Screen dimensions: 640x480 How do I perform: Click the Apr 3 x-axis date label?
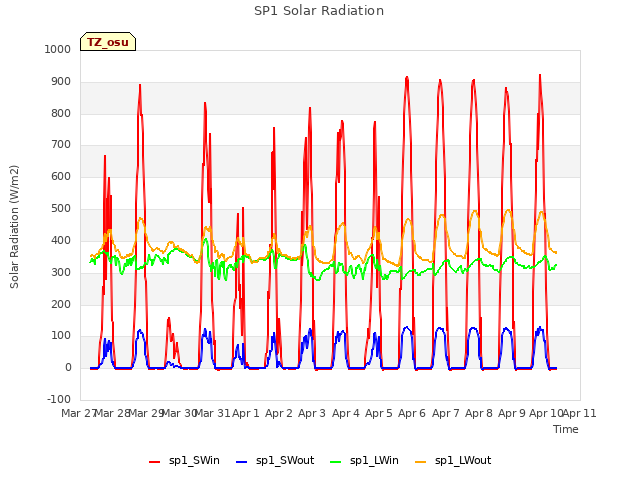tap(312, 413)
